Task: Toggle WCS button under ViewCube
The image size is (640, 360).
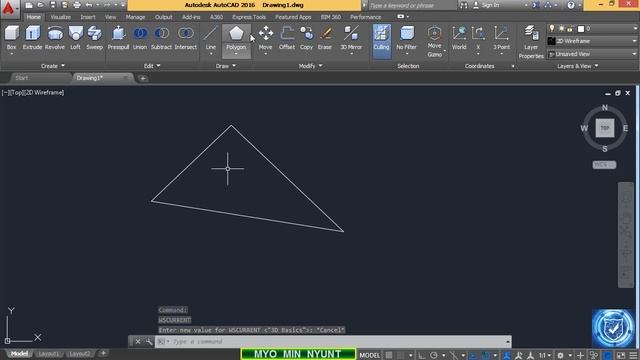Action: 604,165
